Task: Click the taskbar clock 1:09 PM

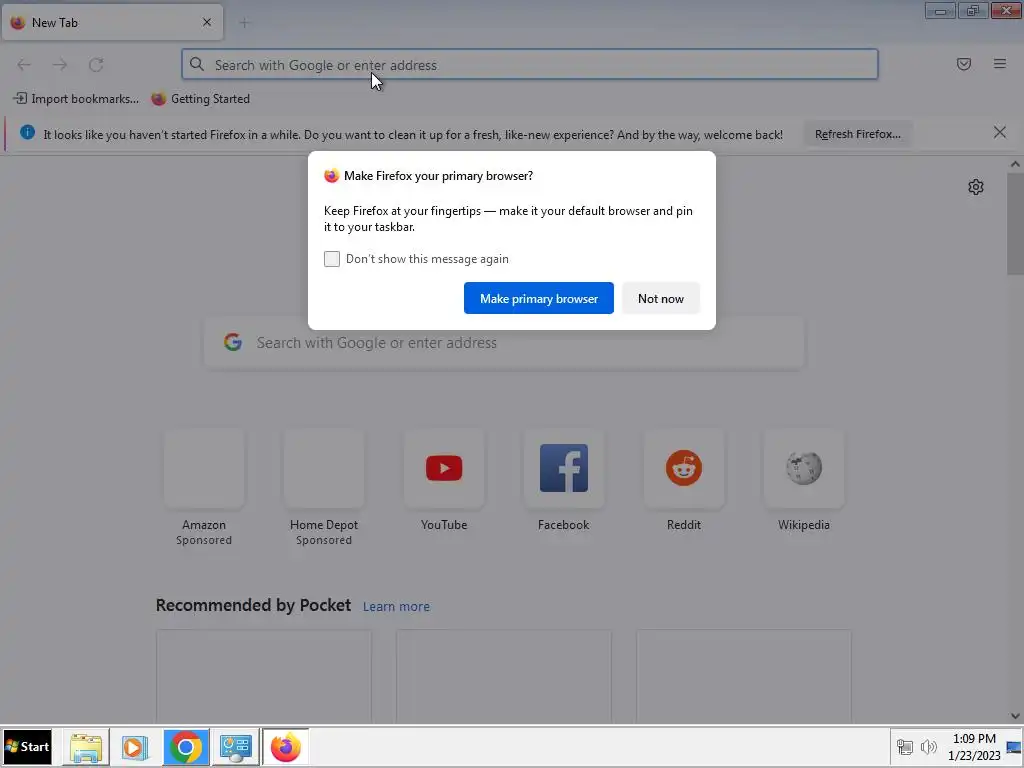Action: (974, 739)
